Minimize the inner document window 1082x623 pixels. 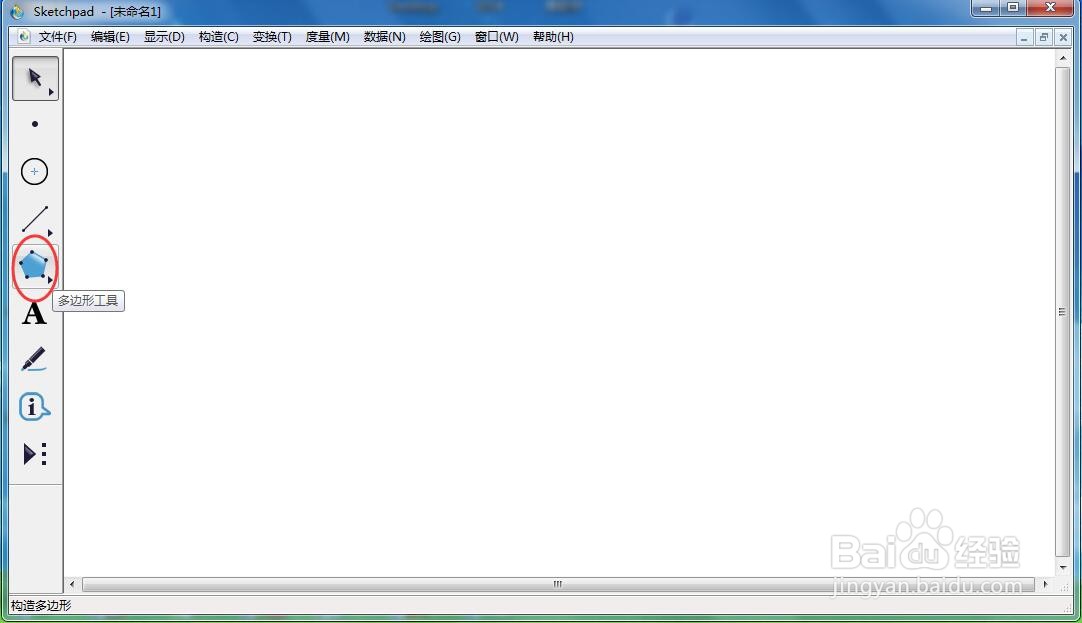[x=1024, y=37]
